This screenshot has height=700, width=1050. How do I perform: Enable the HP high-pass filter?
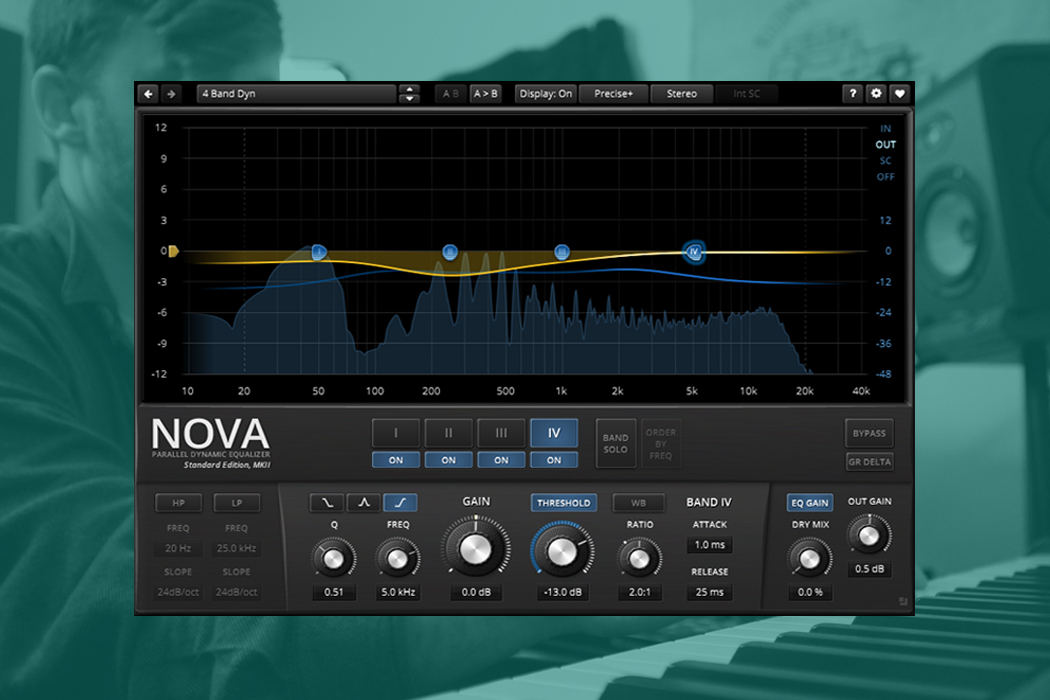pos(178,502)
